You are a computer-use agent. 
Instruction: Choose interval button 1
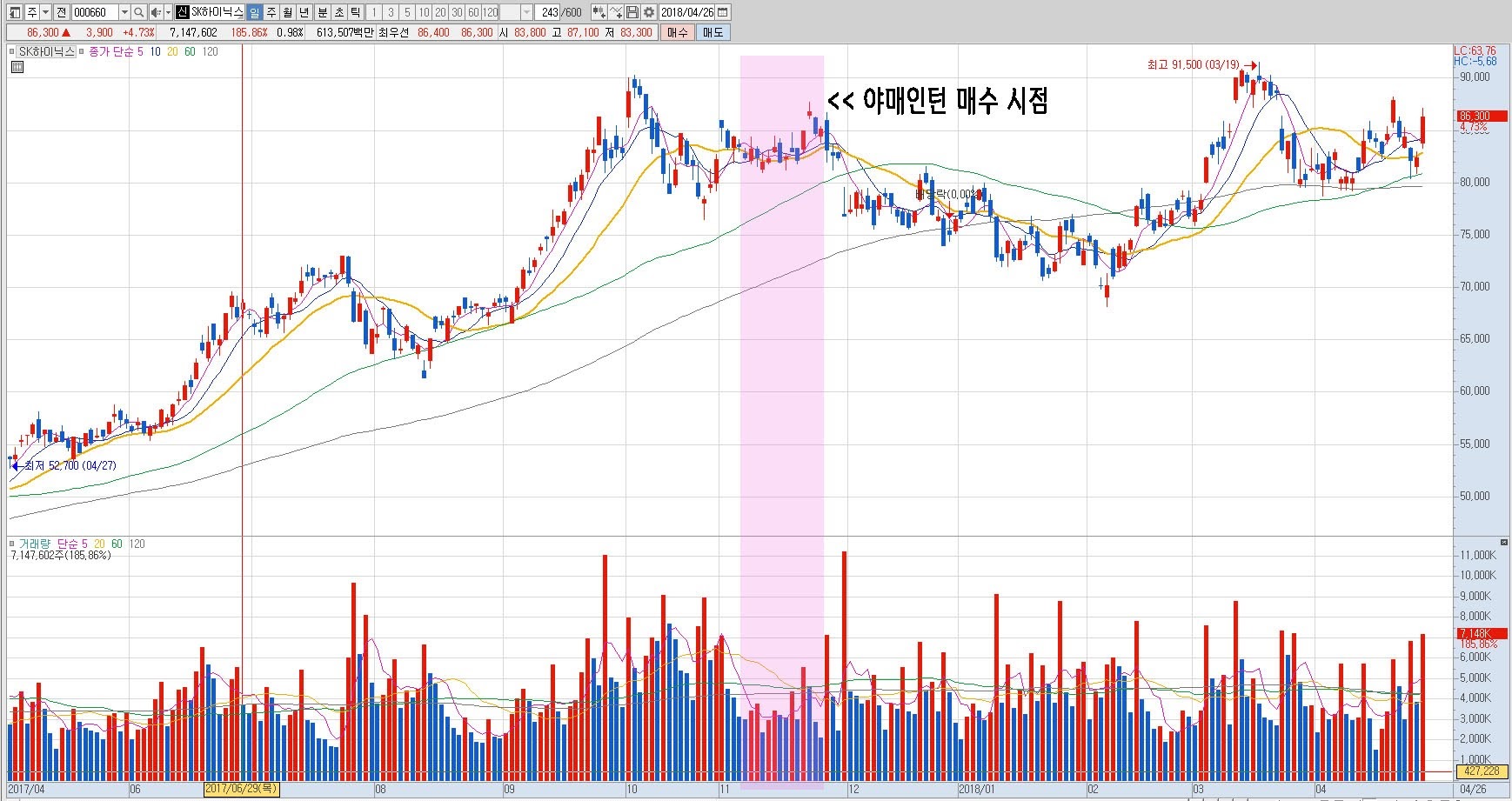373,12
